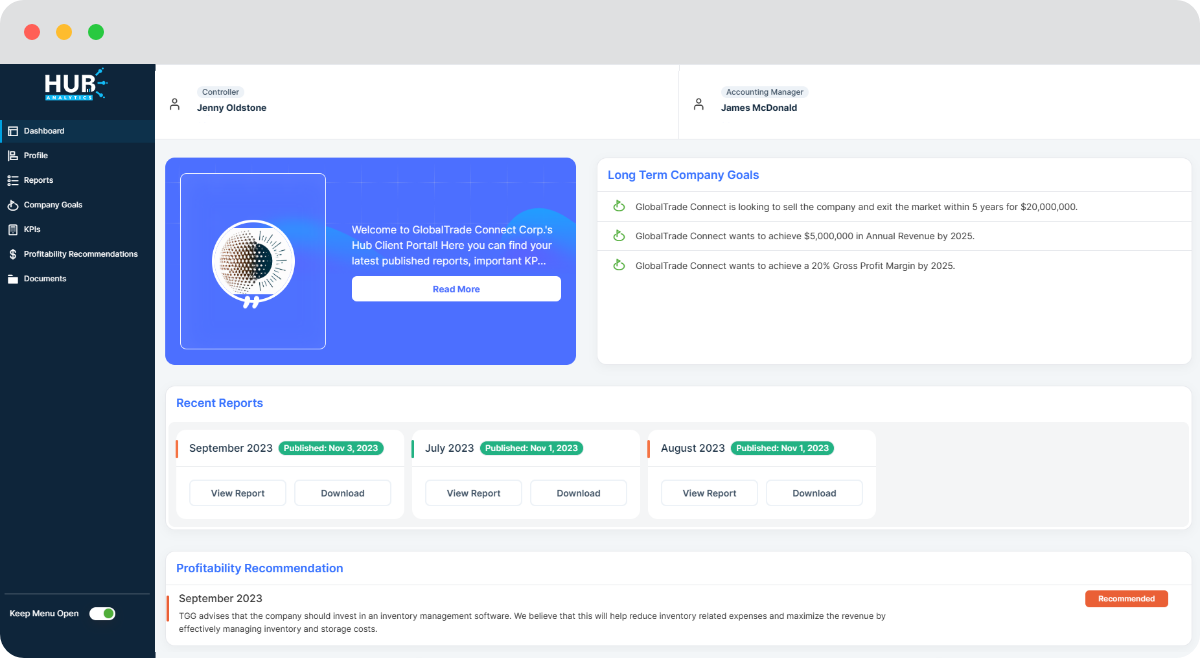Click the Profile chart icon

click(12, 156)
